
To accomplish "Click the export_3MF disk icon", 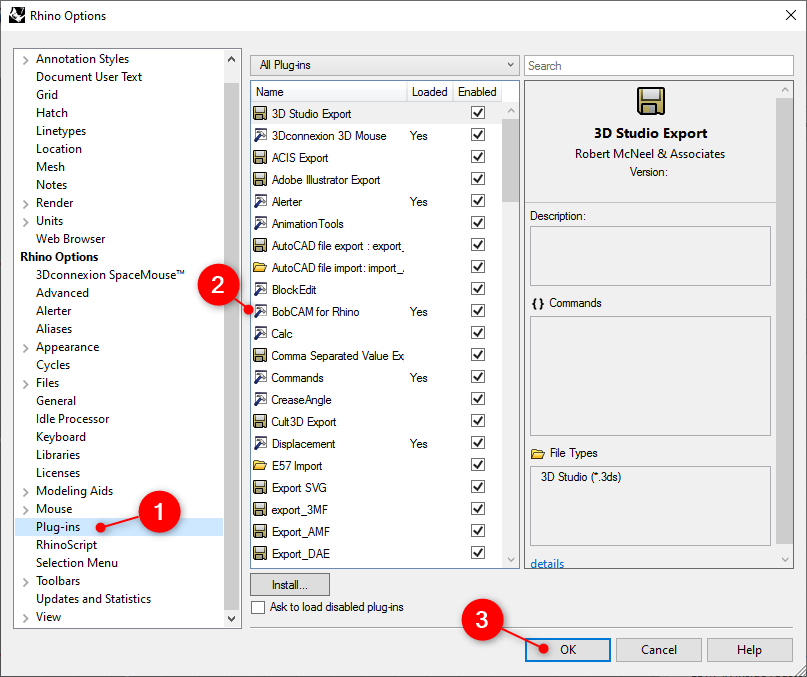I will pos(260,510).
